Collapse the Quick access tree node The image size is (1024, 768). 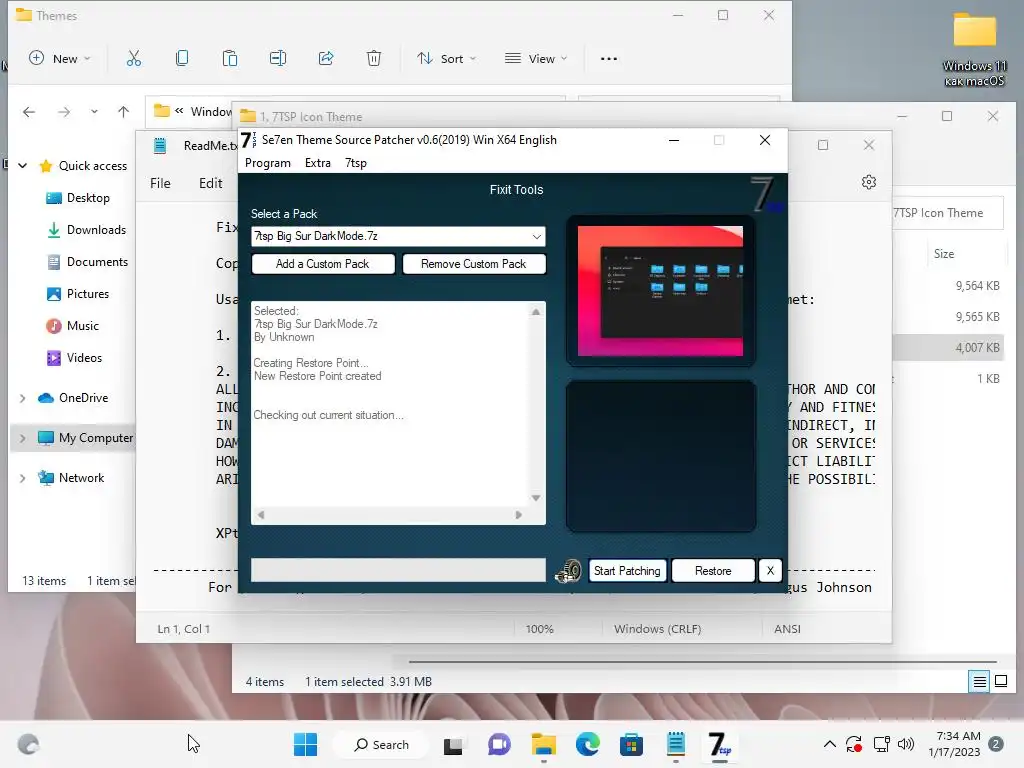tap(23, 166)
